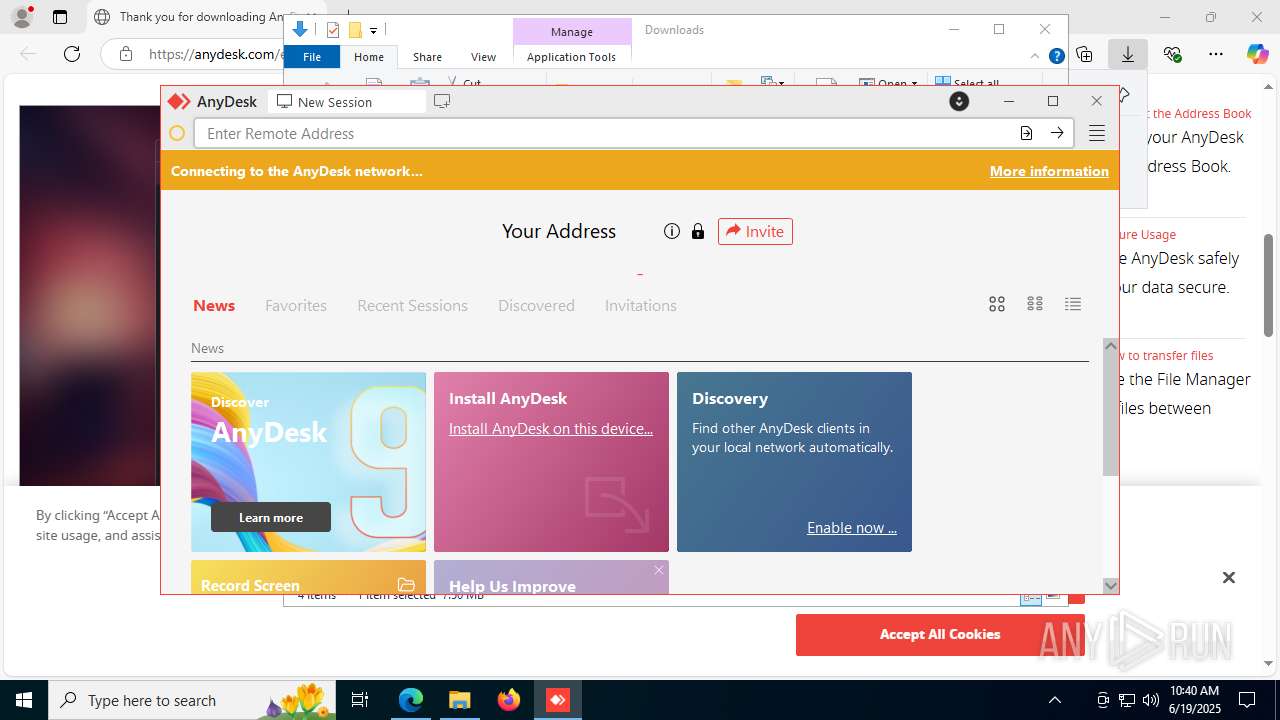The image size is (1280, 720).
Task: Expand the Quick Access Toolbar dropdown in Explorer
Action: click(x=373, y=31)
